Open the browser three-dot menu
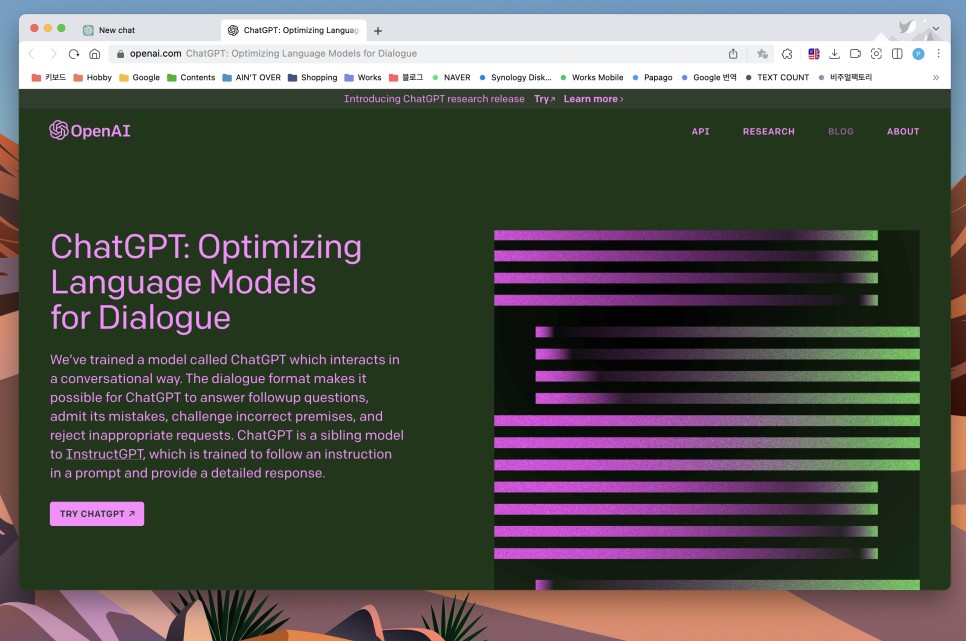The image size is (966, 641). [938, 54]
